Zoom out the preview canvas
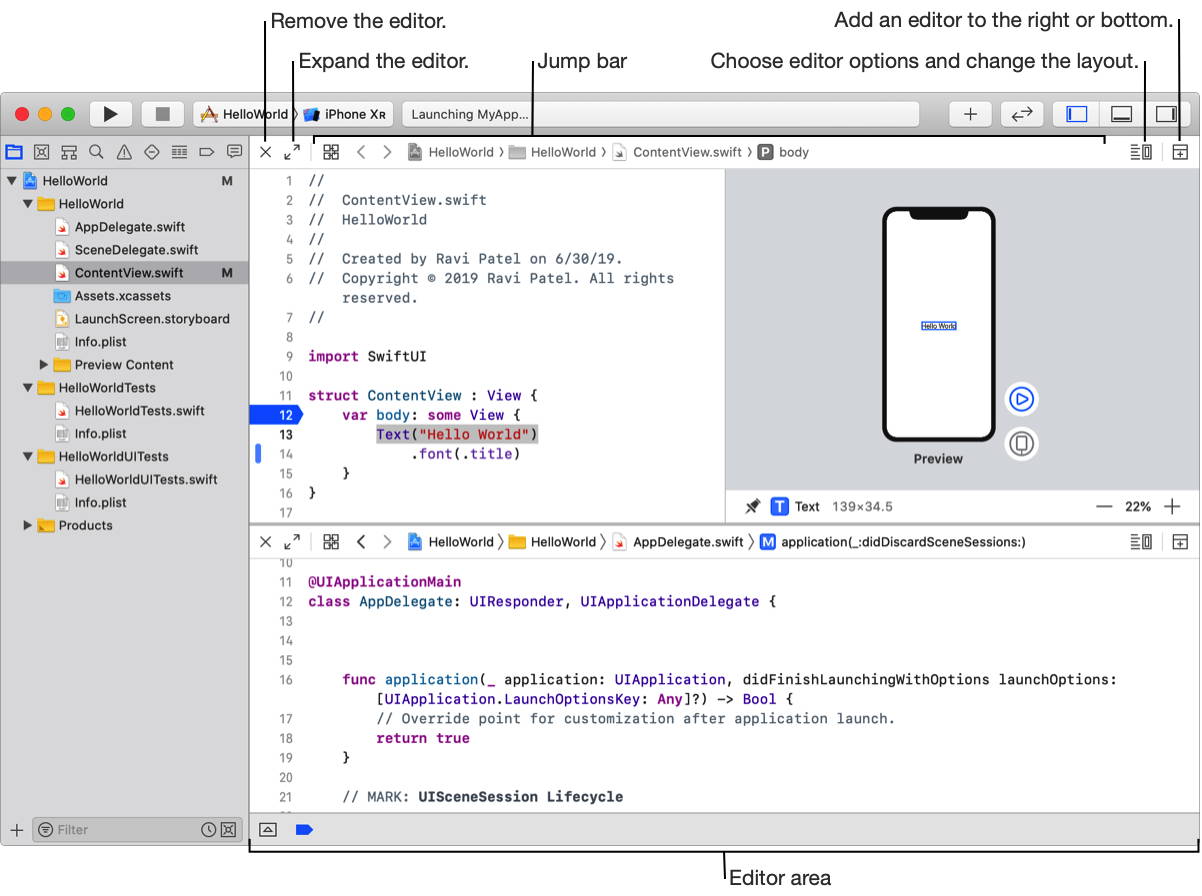The image size is (1202, 896). click(x=1104, y=507)
